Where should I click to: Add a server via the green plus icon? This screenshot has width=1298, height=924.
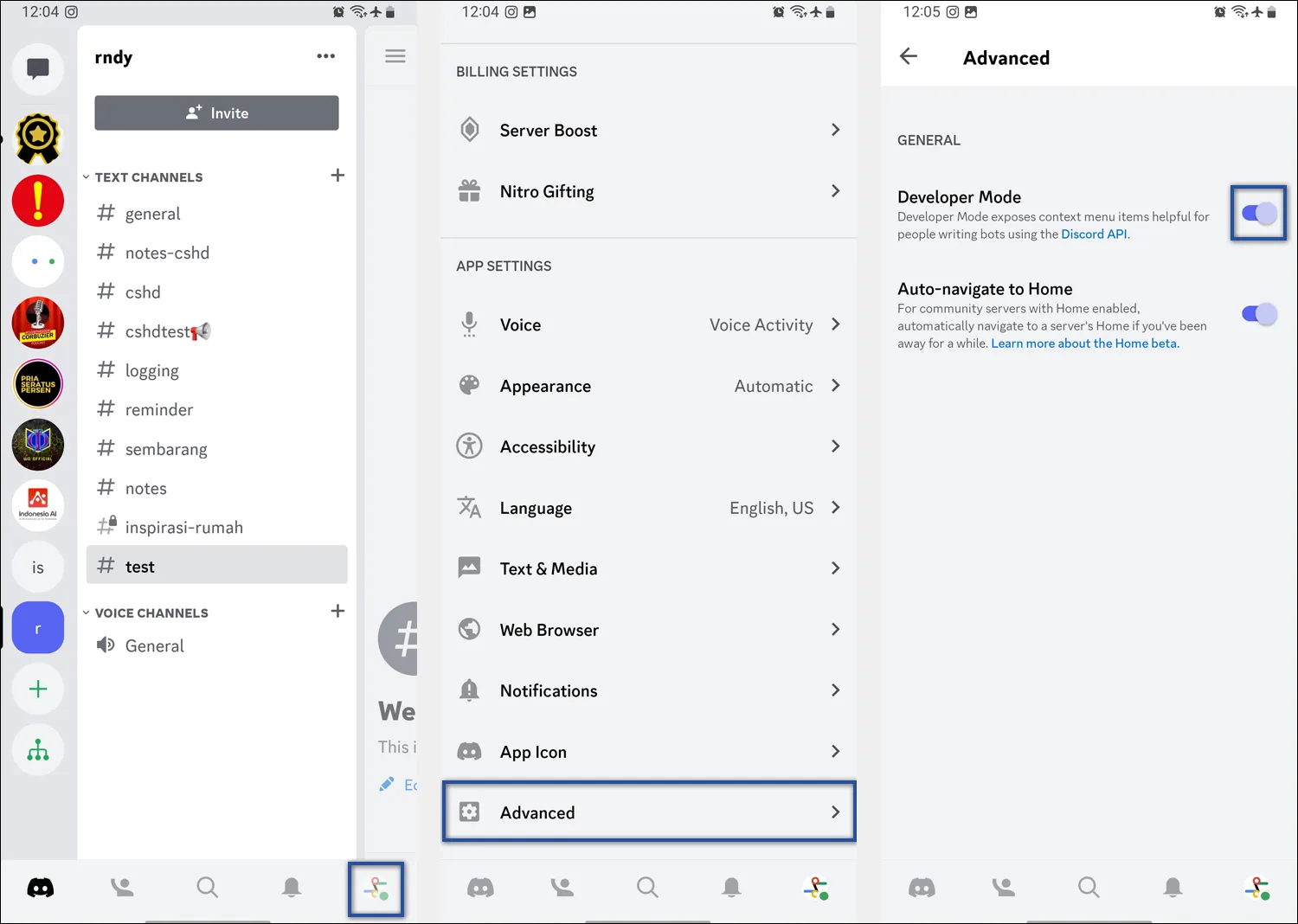(x=38, y=689)
